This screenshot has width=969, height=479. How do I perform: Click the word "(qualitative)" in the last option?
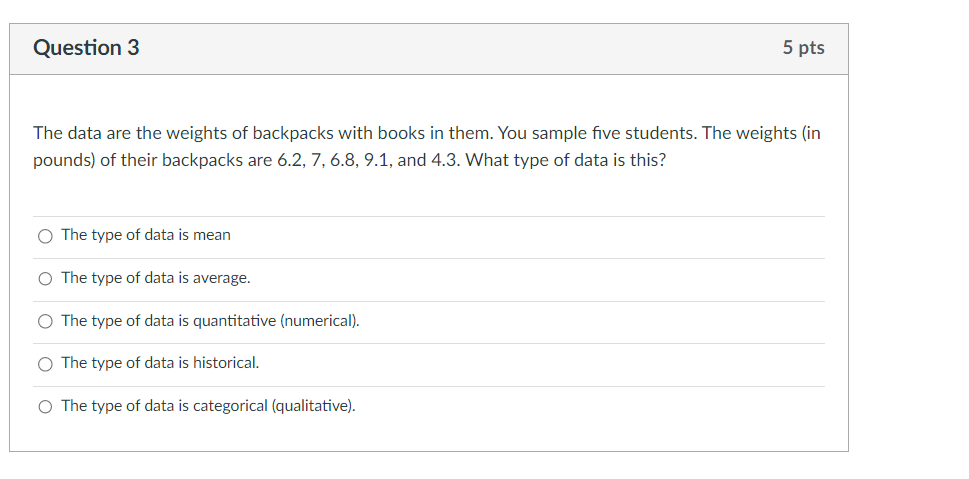(314, 406)
